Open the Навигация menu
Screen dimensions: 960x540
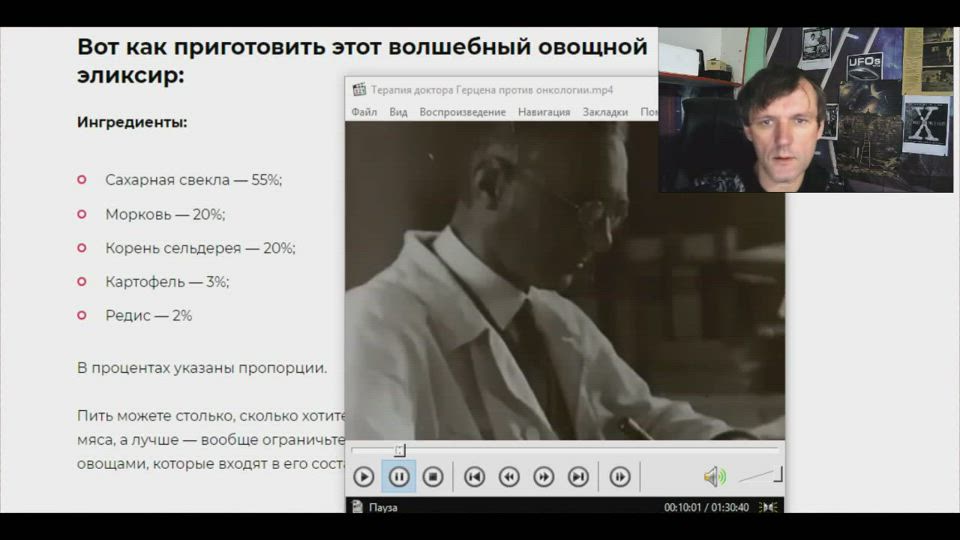pos(544,112)
